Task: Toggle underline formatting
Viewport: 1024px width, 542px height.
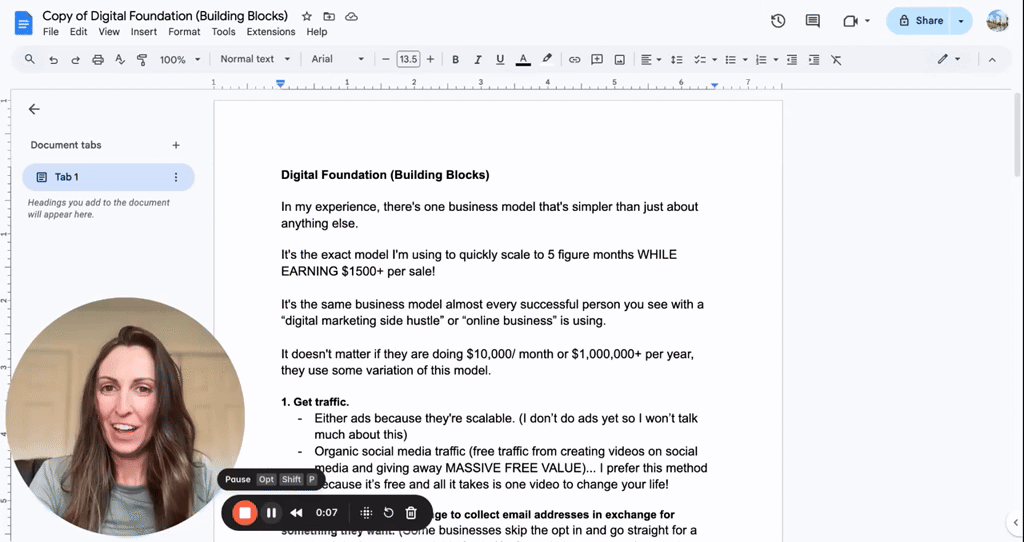Action: pos(500,59)
